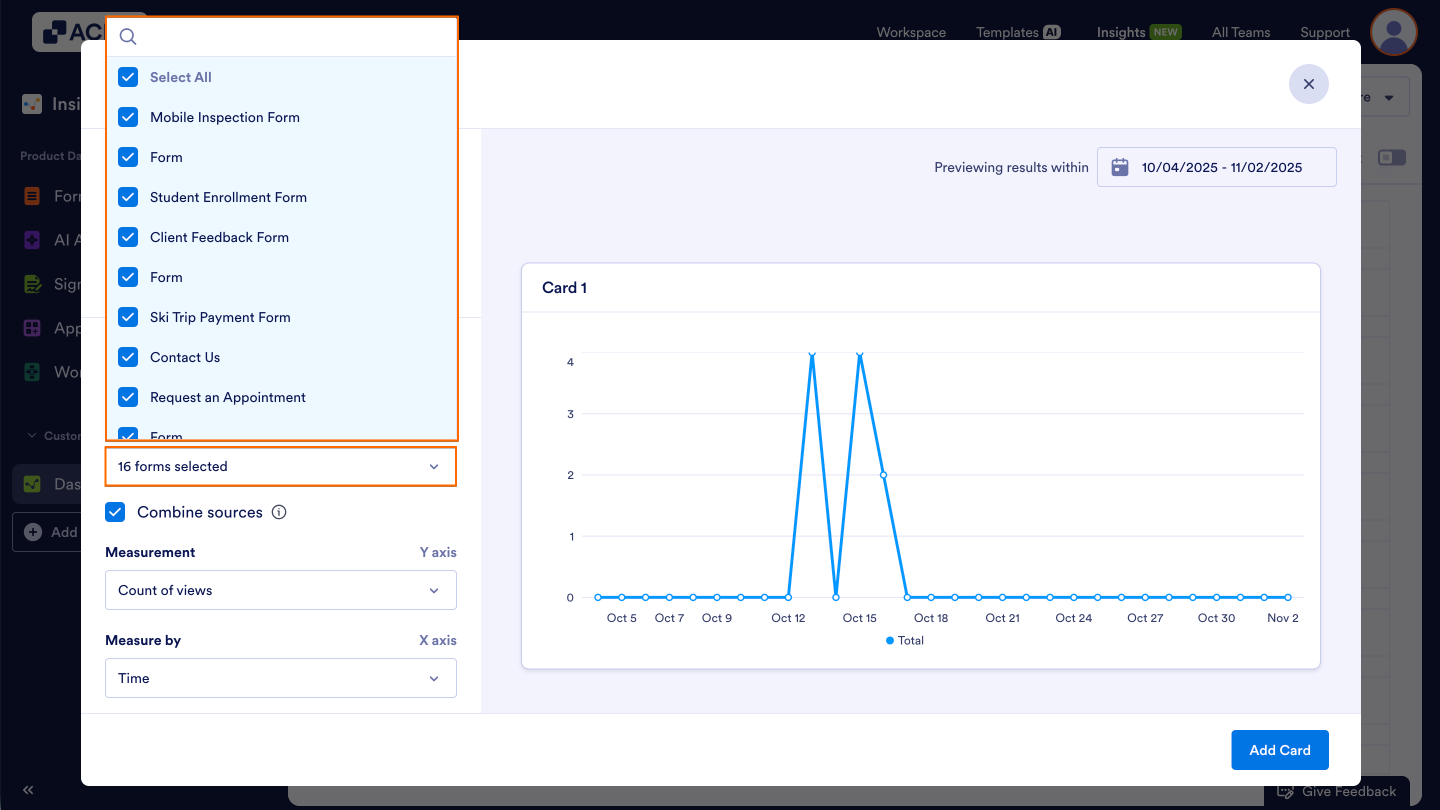The height and width of the screenshot is (810, 1440).
Task: Click the profile avatar in the top bar
Action: click(1393, 32)
